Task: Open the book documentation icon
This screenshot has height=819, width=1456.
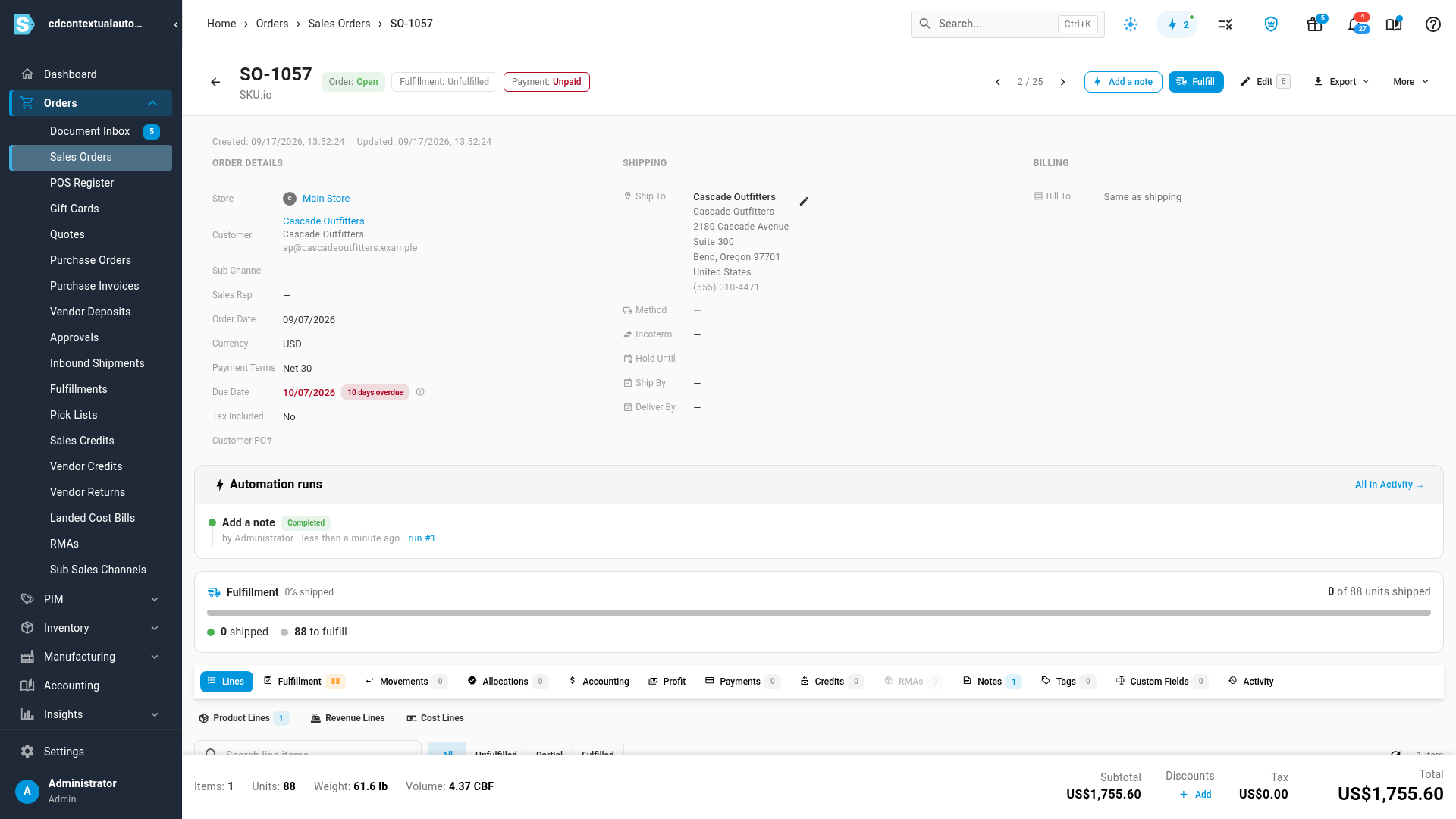Action: pyautogui.click(x=1394, y=24)
